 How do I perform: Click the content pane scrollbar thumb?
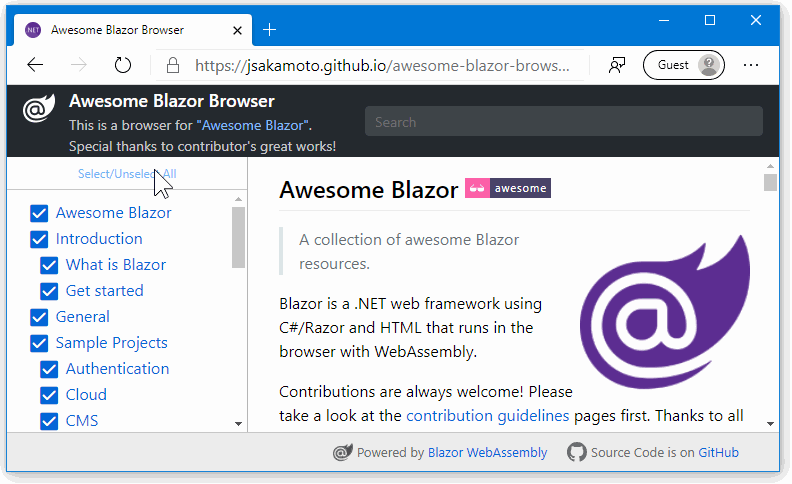pos(770,182)
